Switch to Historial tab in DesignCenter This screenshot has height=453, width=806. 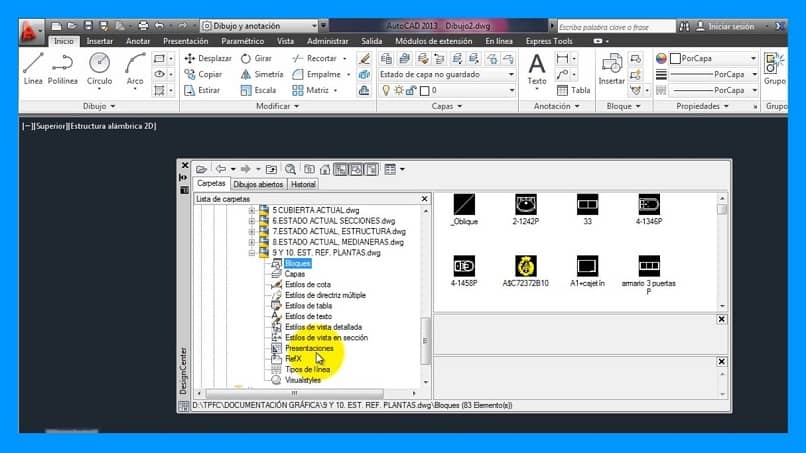(x=303, y=184)
